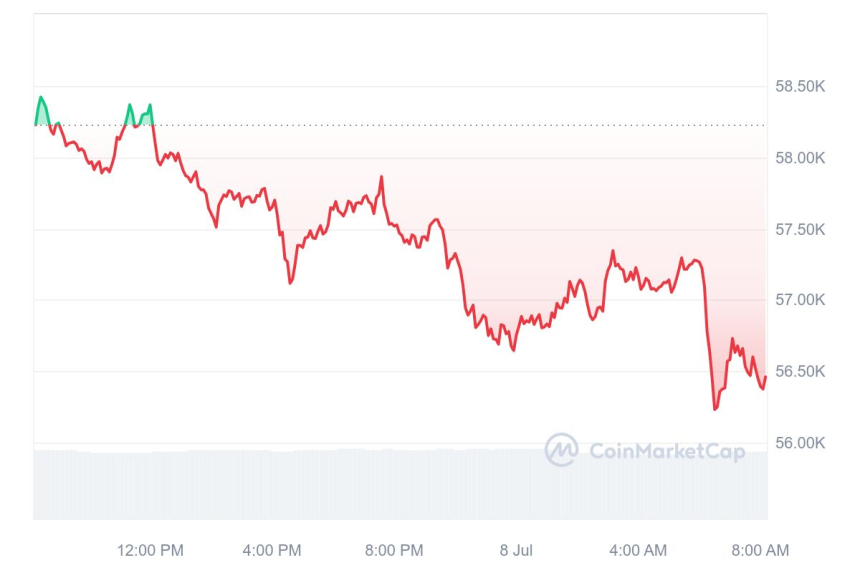Click the CoinMarketCap watermark text

coord(666,451)
